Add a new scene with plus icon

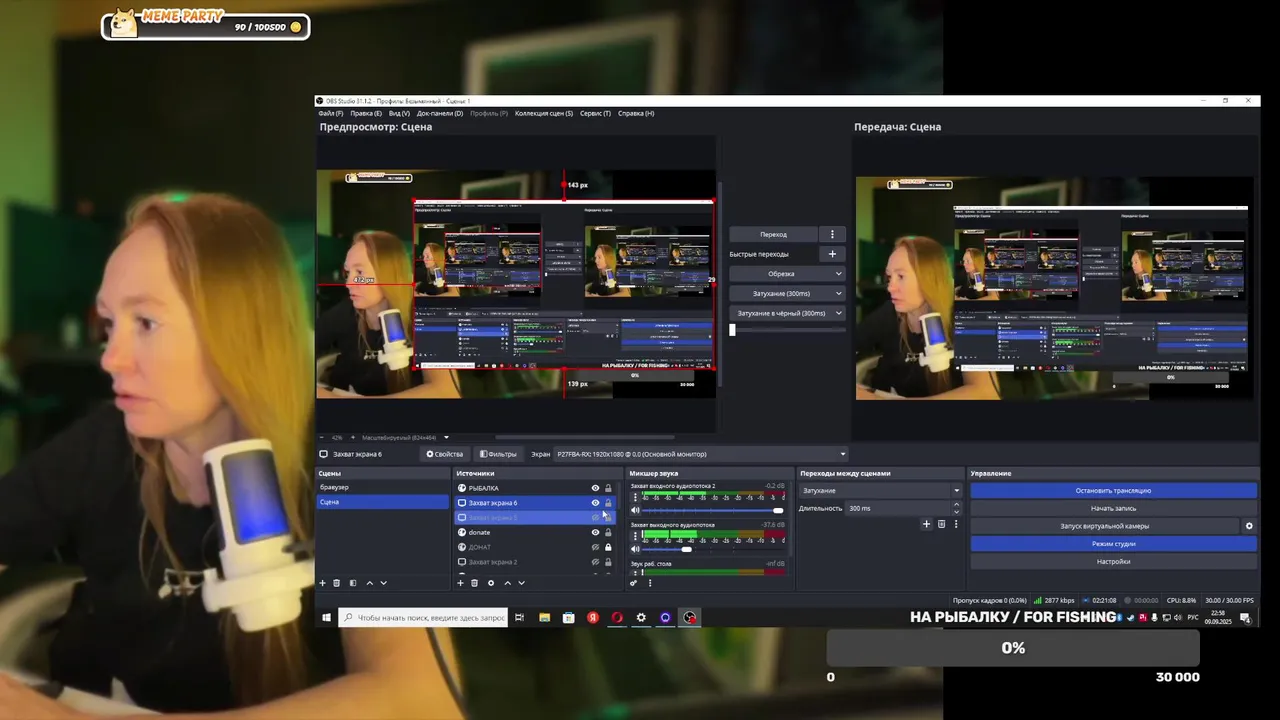pyautogui.click(x=322, y=583)
